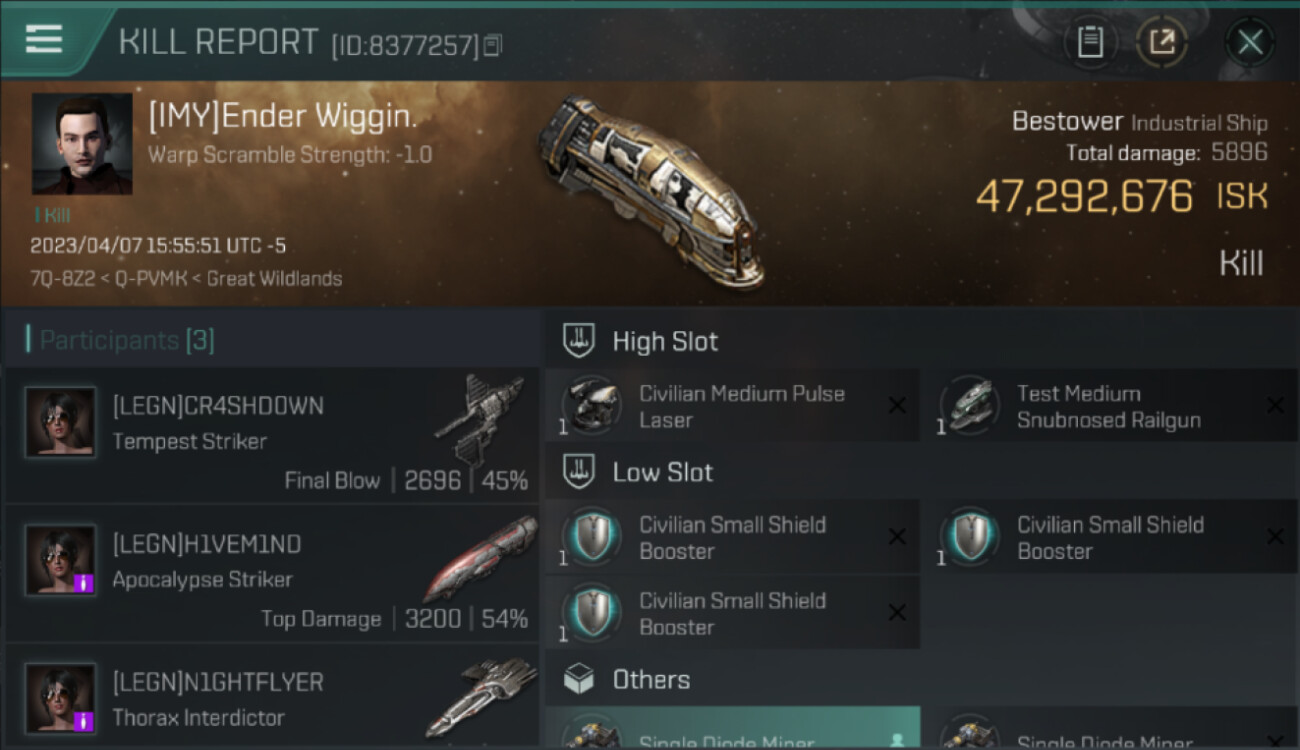Select the Test Medium Snubnosed Railgun icon
Screen dimensions: 1300x750
tap(969, 406)
